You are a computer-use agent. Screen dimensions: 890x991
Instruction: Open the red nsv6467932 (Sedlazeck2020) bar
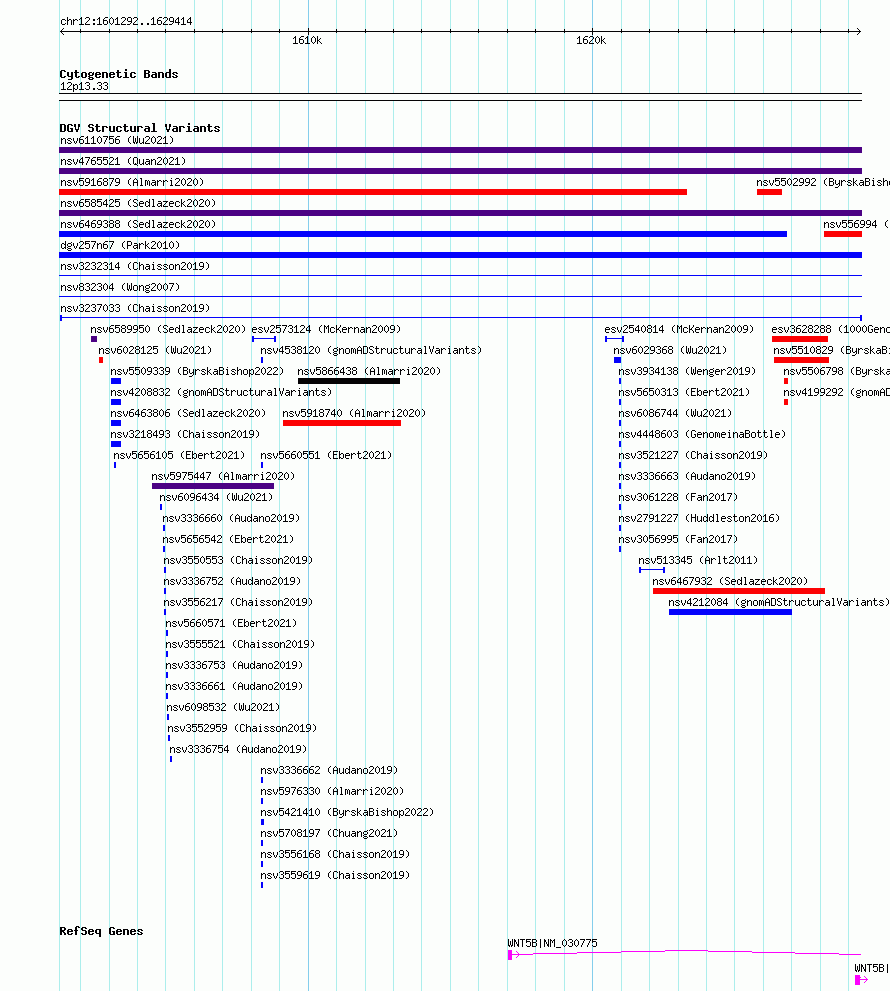[739, 591]
